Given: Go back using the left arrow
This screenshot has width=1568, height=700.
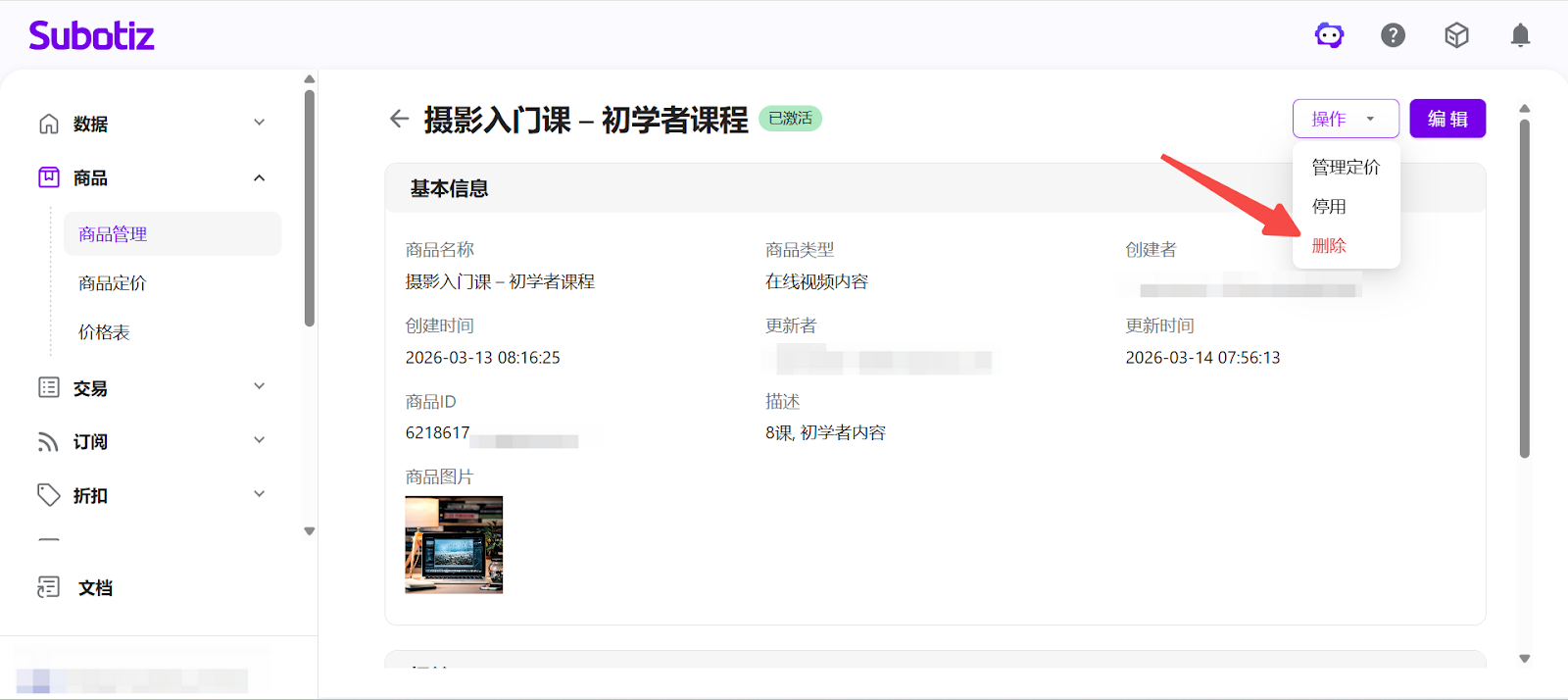Looking at the screenshot, I should click(399, 119).
